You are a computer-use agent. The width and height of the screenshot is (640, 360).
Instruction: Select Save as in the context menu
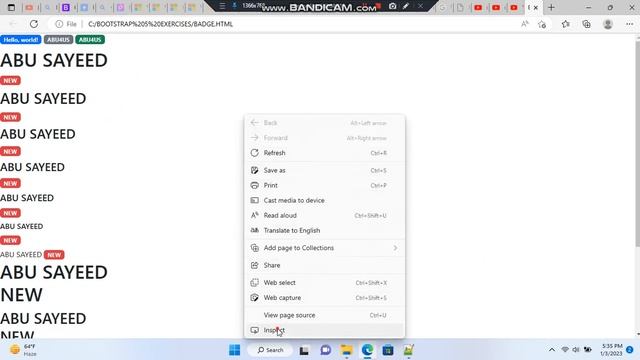tap(324, 170)
